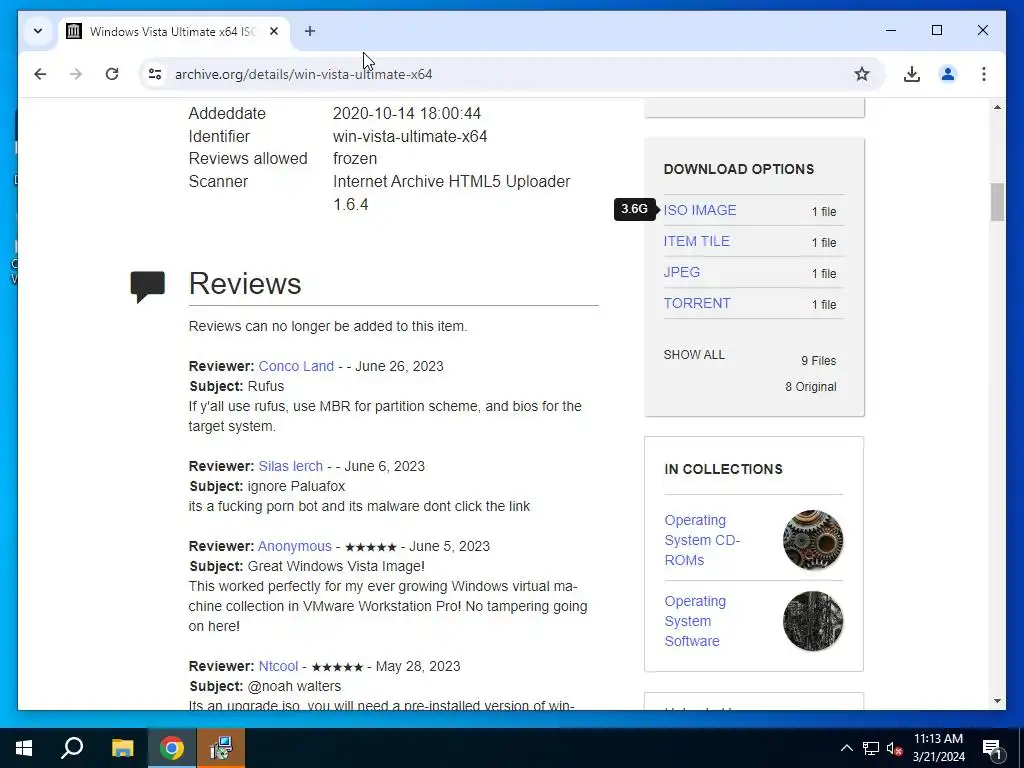This screenshot has height=768, width=1024.
Task: Maximize the Chrome window
Action: [x=936, y=30]
